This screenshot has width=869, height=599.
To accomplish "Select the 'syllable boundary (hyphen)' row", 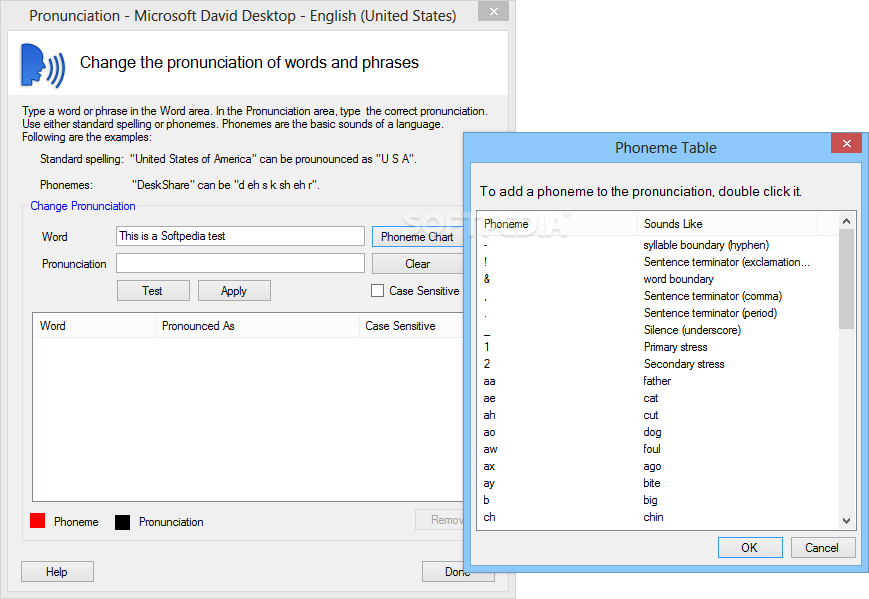I will tap(658, 245).
